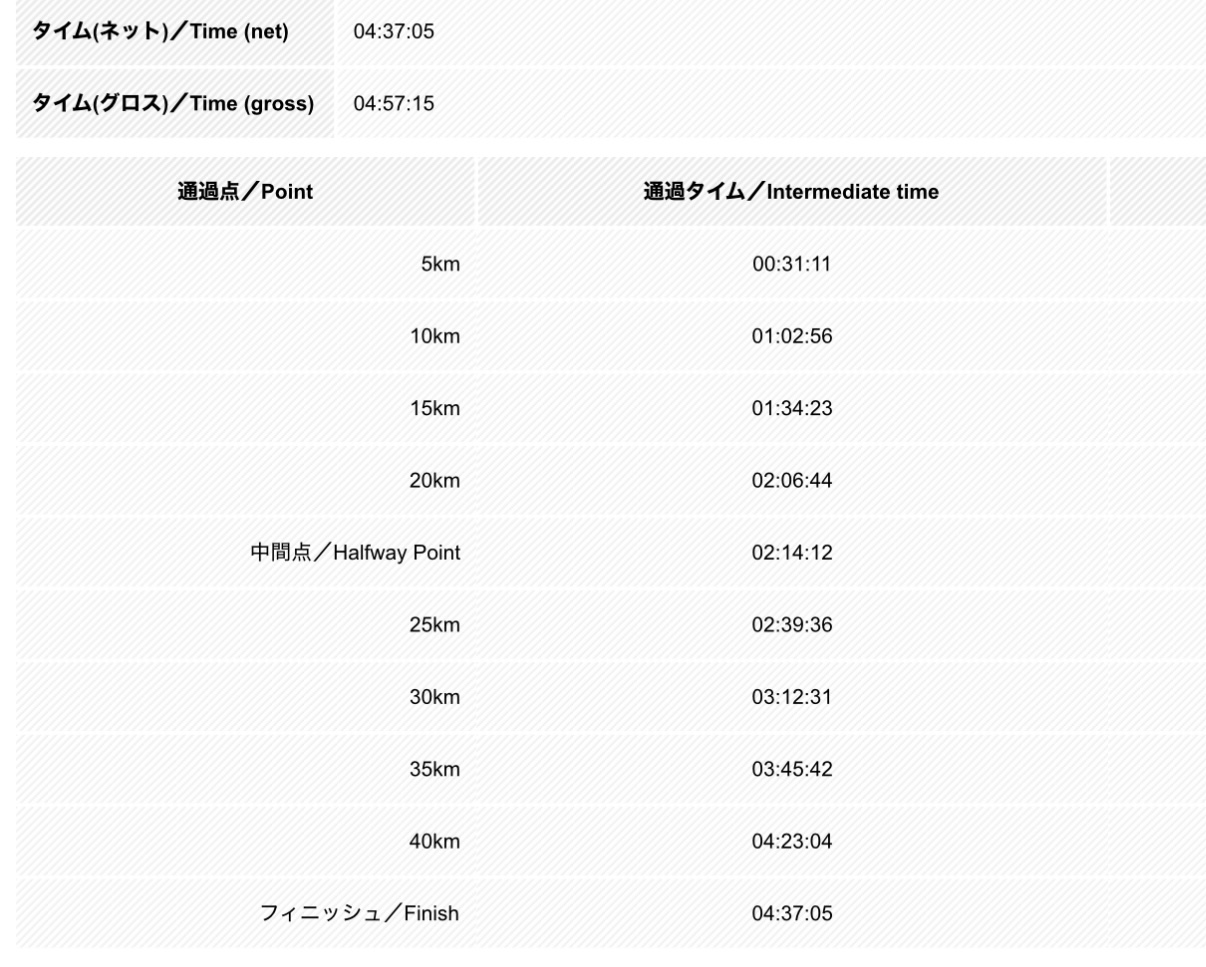Click the Time (net) label
The width and height of the screenshot is (1206, 967).
[x=161, y=32]
